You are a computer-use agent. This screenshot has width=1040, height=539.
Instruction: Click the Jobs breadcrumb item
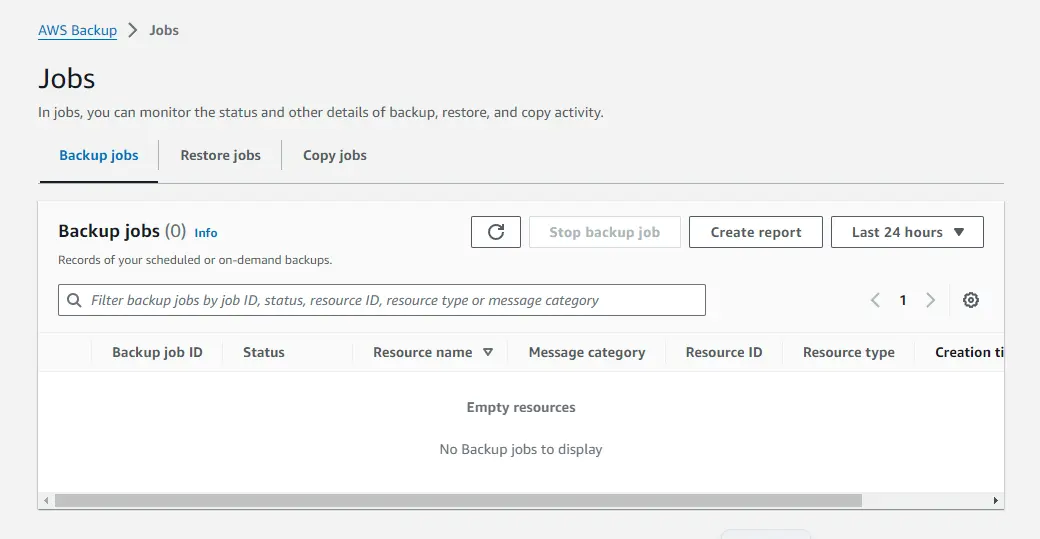(164, 30)
